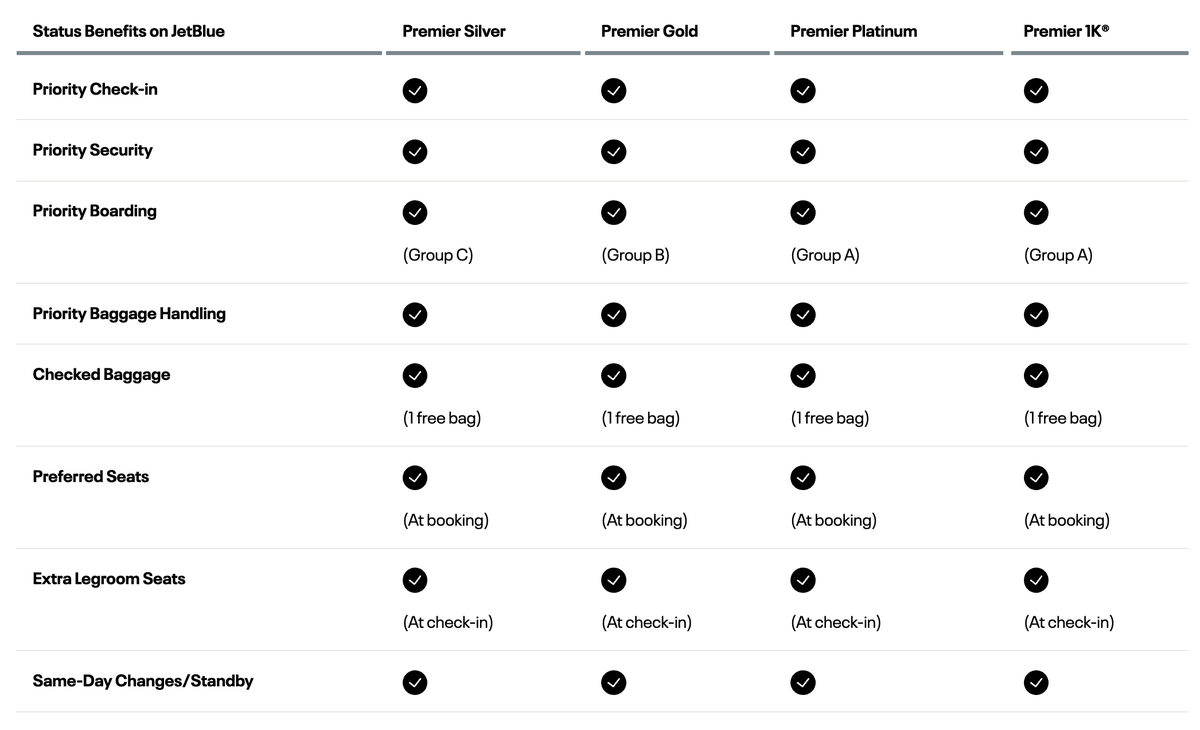
Task: Click Premier 1K Priority Check-in checkmark
Action: 1036,91
